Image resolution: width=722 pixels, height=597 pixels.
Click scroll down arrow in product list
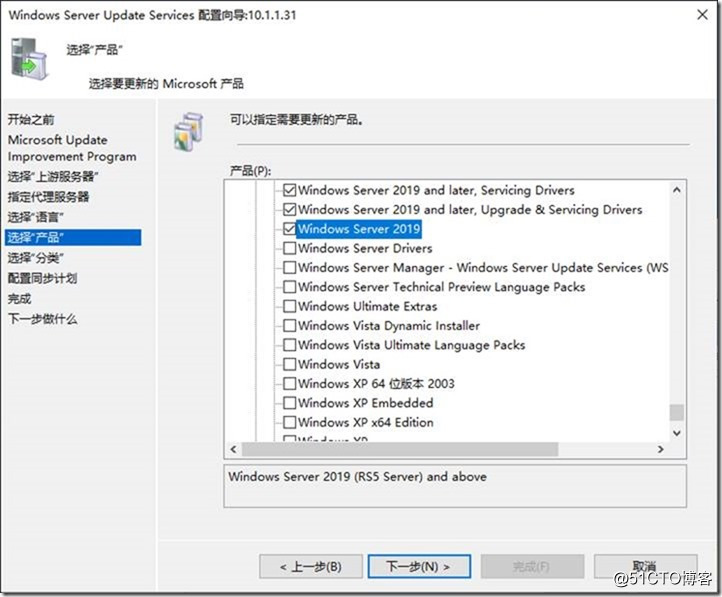tap(676, 433)
